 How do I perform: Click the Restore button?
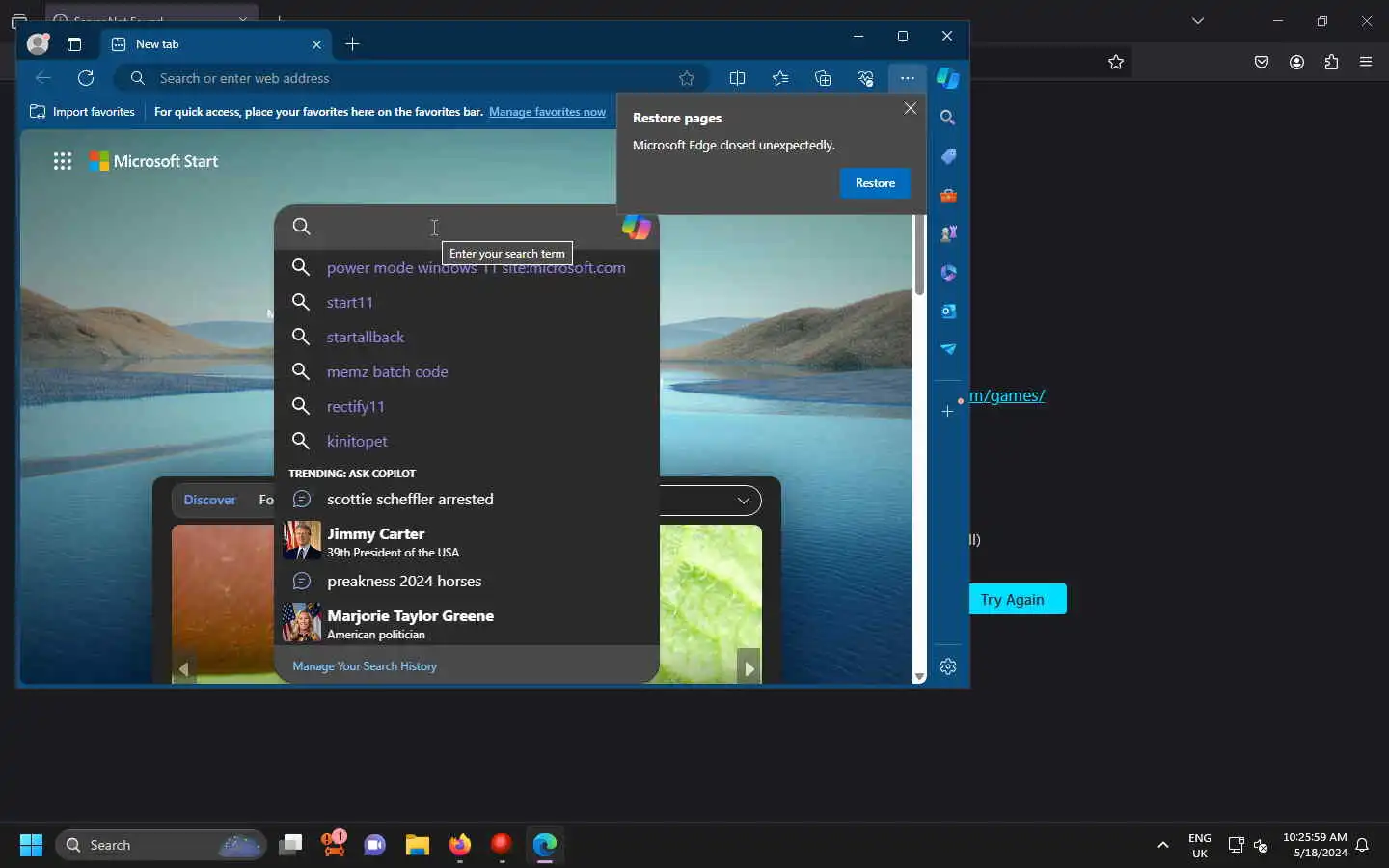875,183
